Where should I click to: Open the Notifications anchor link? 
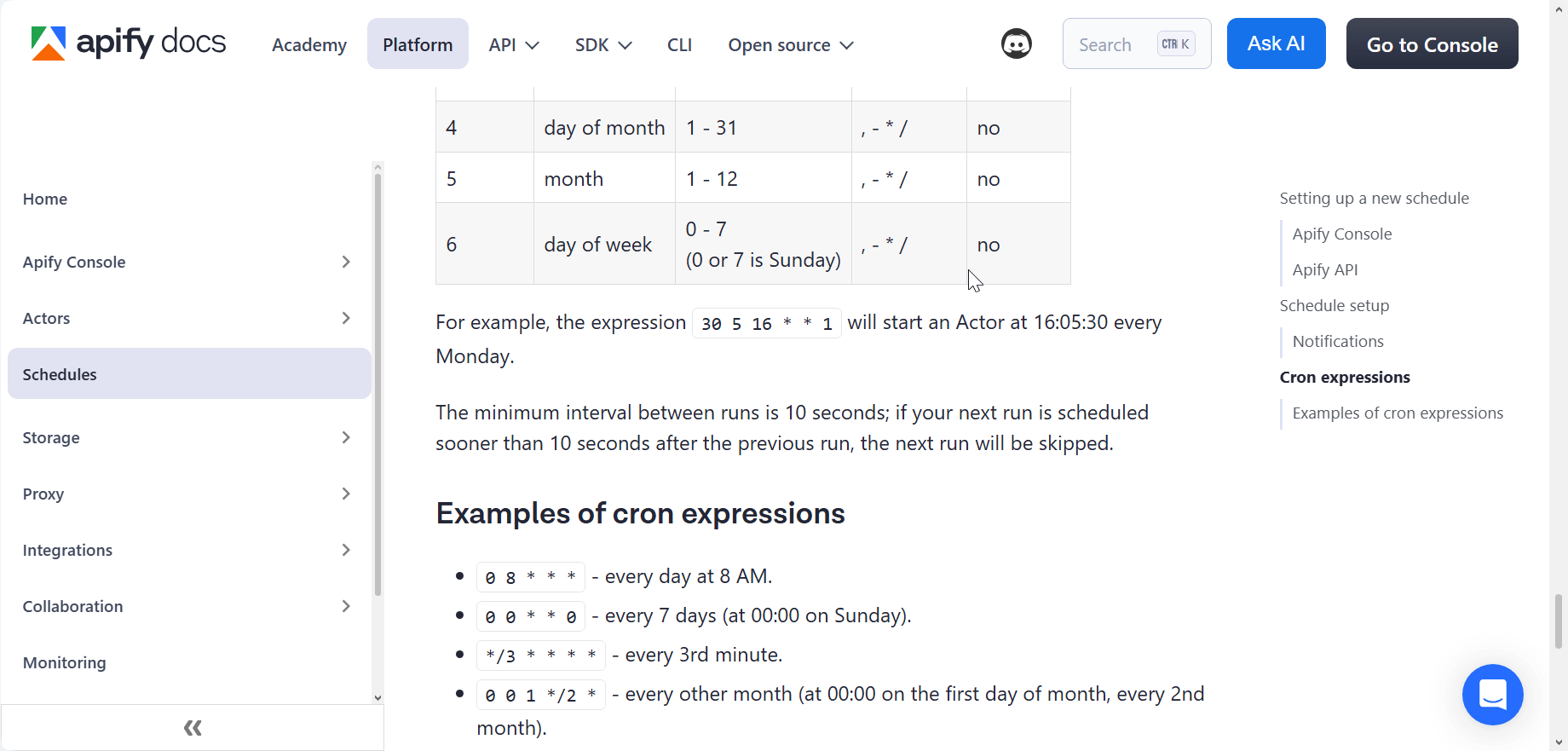click(1337, 341)
